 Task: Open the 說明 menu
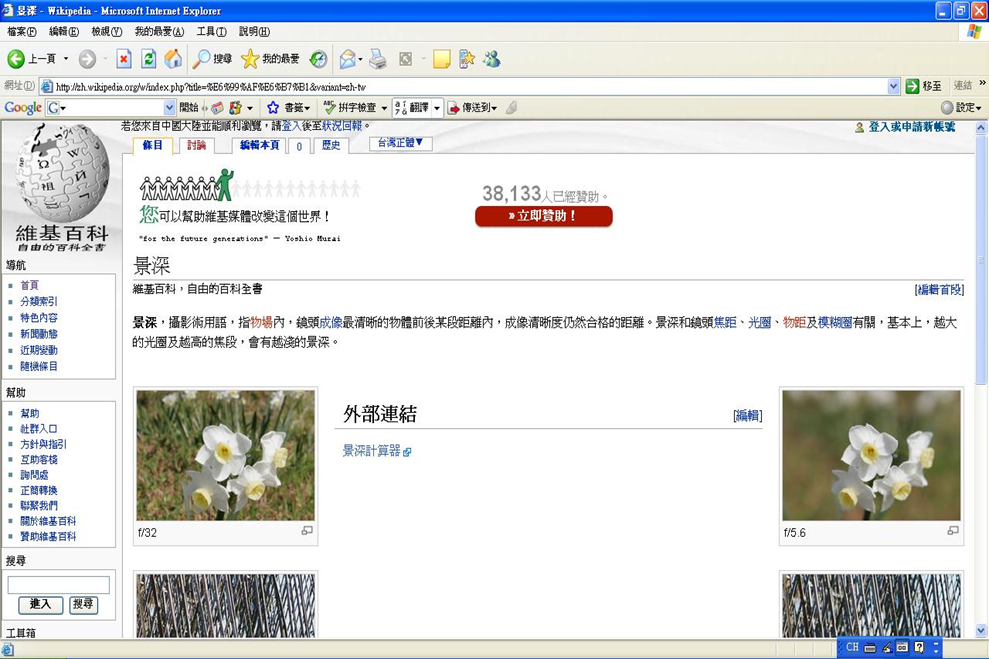(x=254, y=32)
